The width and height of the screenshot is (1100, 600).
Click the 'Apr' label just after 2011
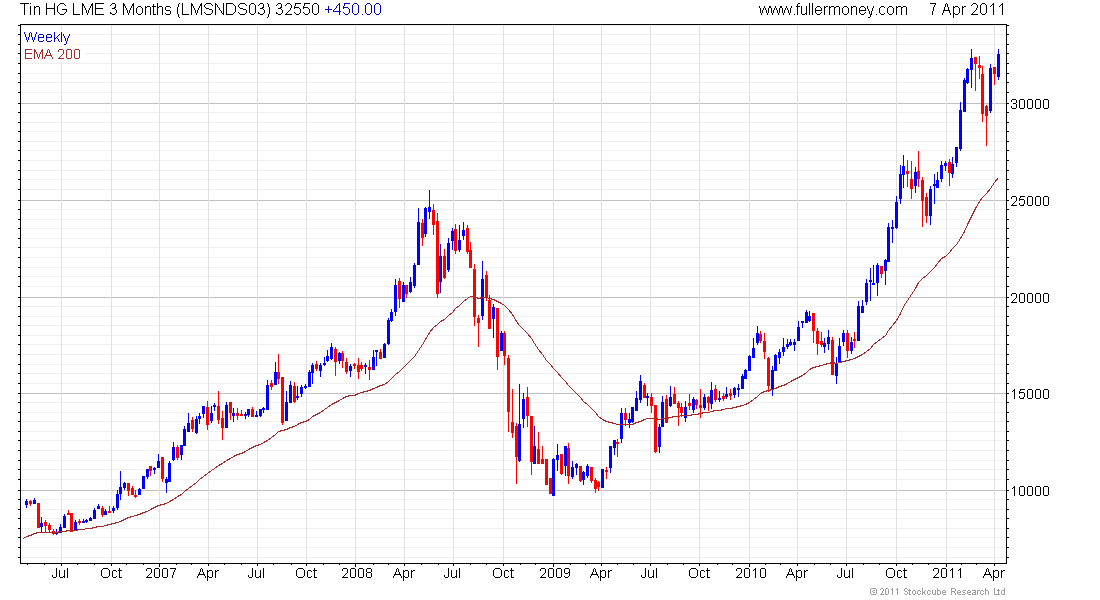pos(994,573)
